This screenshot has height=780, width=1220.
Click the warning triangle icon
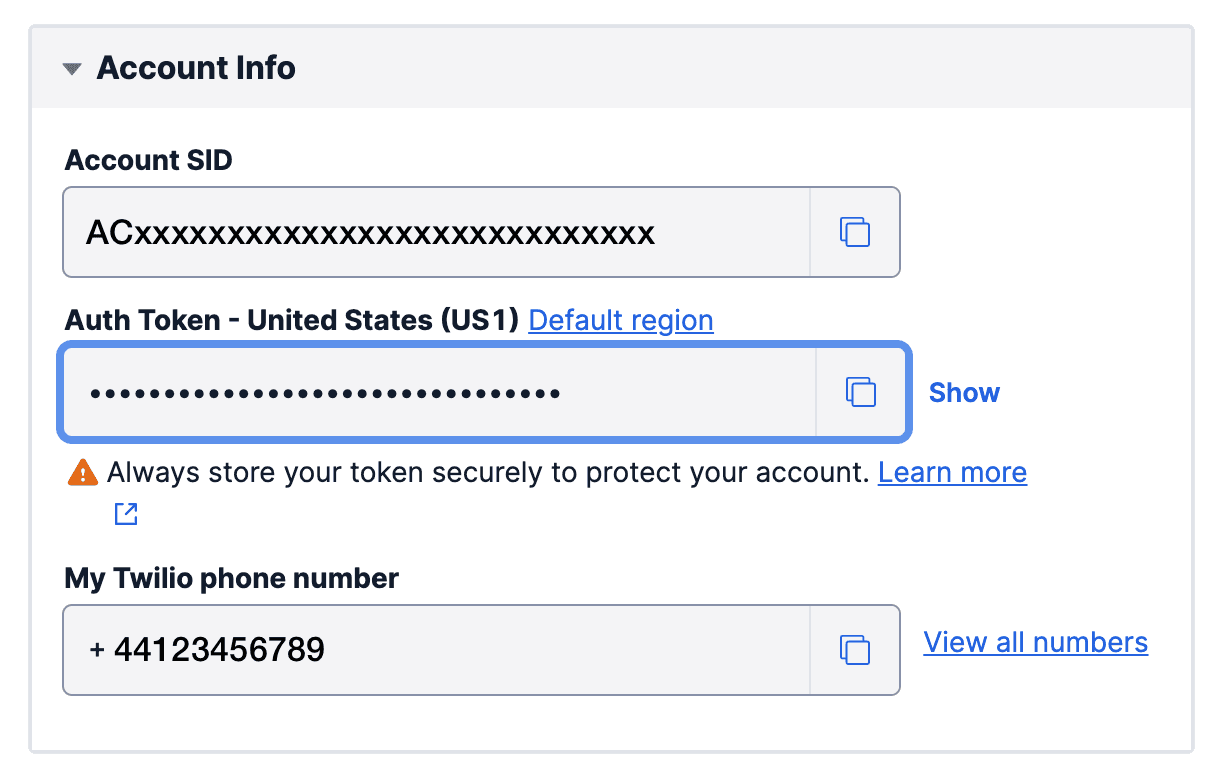click(83, 471)
